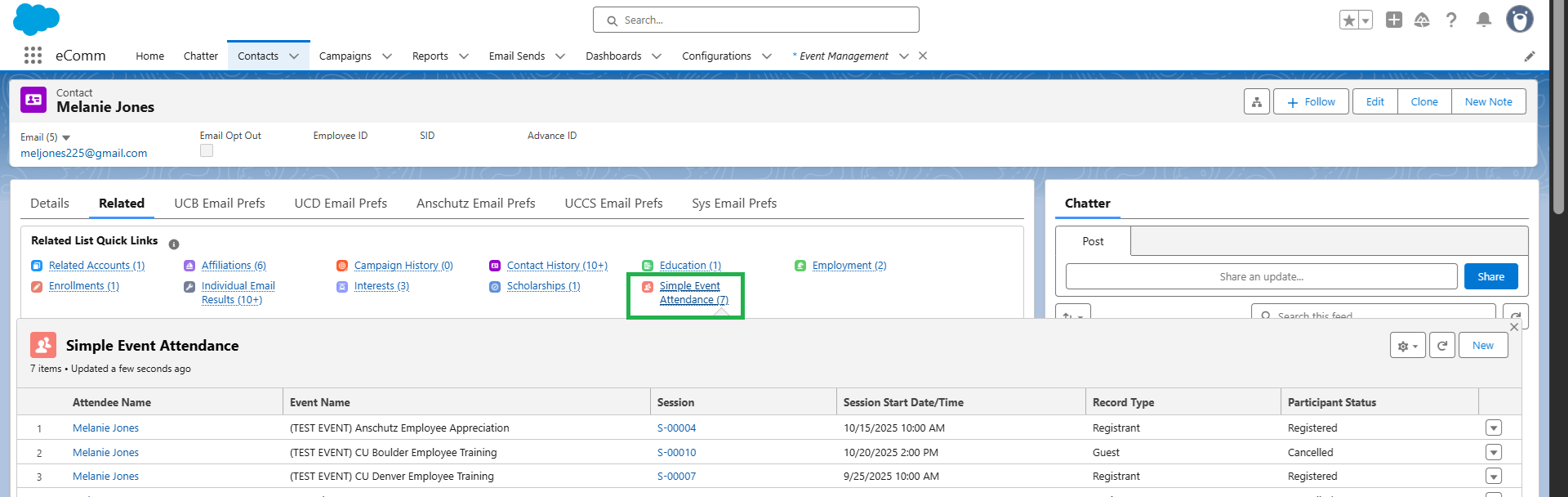Go to the Home nav tab
Screen dimensions: 1568x497
pos(150,56)
